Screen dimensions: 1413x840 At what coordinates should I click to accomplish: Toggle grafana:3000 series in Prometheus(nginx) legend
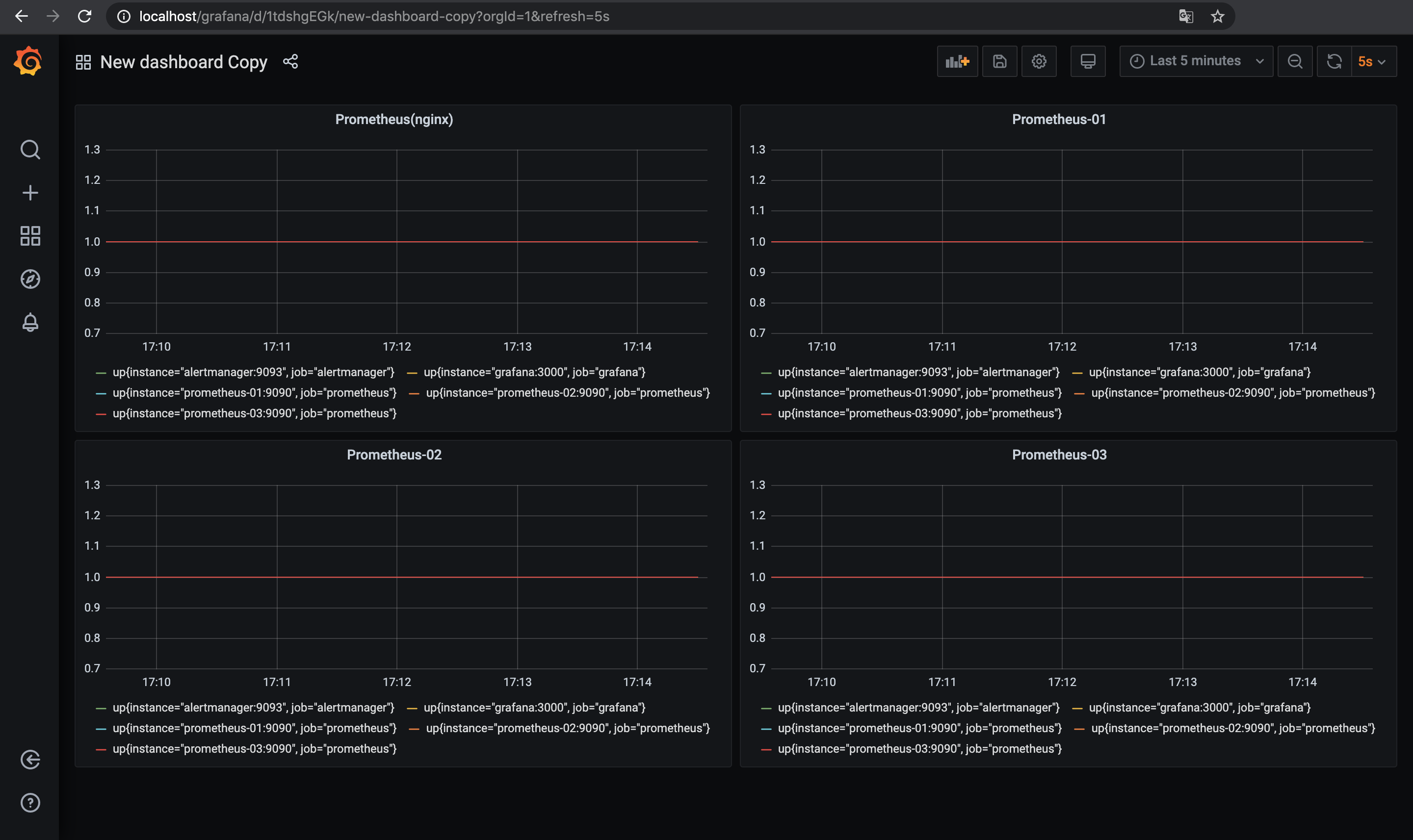pyautogui.click(x=535, y=373)
